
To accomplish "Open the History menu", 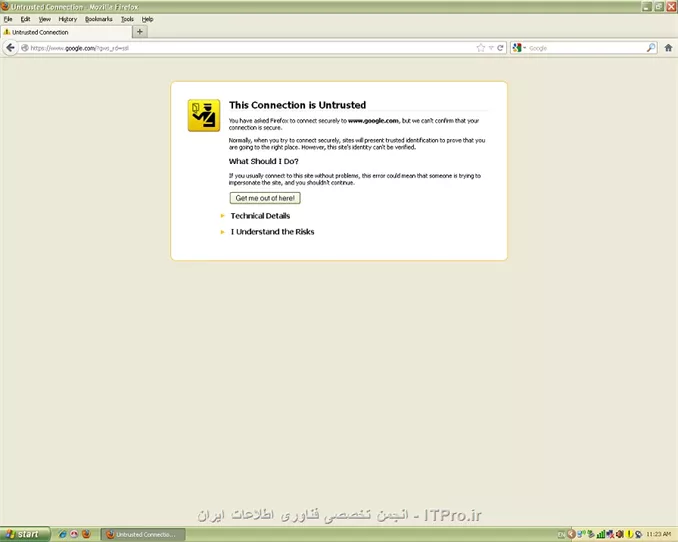I will pyautogui.click(x=67, y=19).
